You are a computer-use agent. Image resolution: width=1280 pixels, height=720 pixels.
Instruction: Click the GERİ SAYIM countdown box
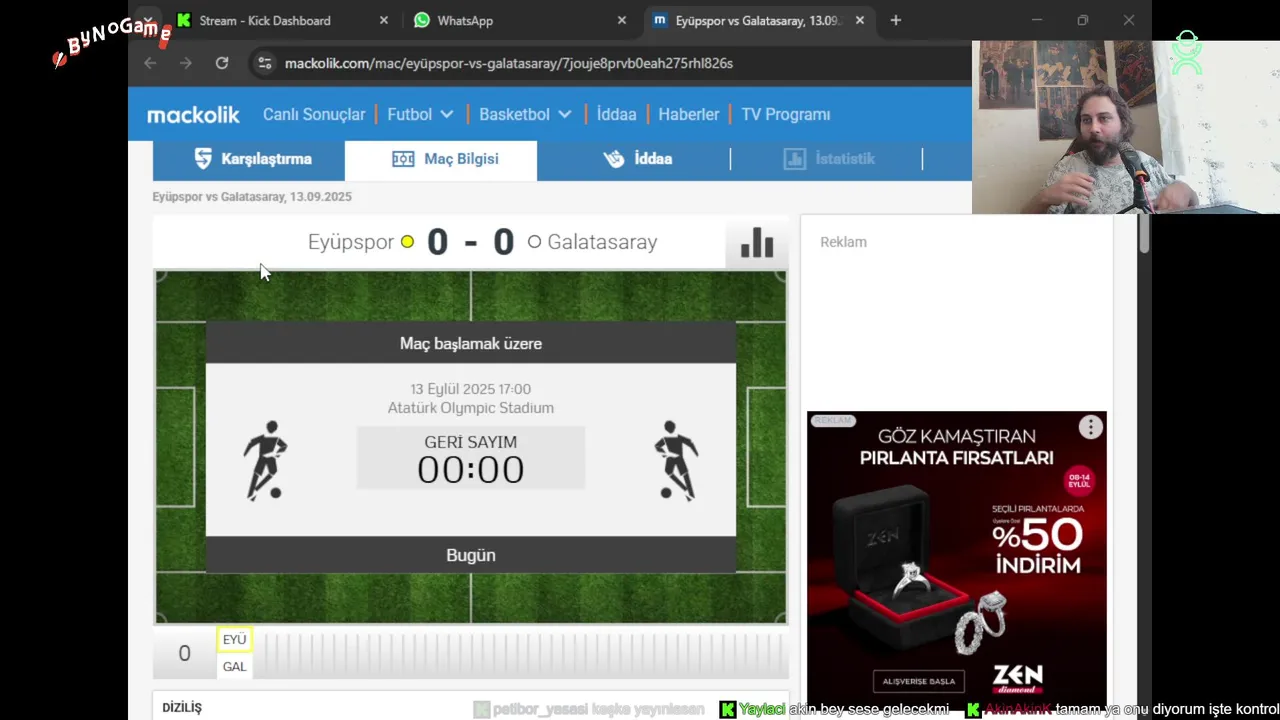click(471, 459)
